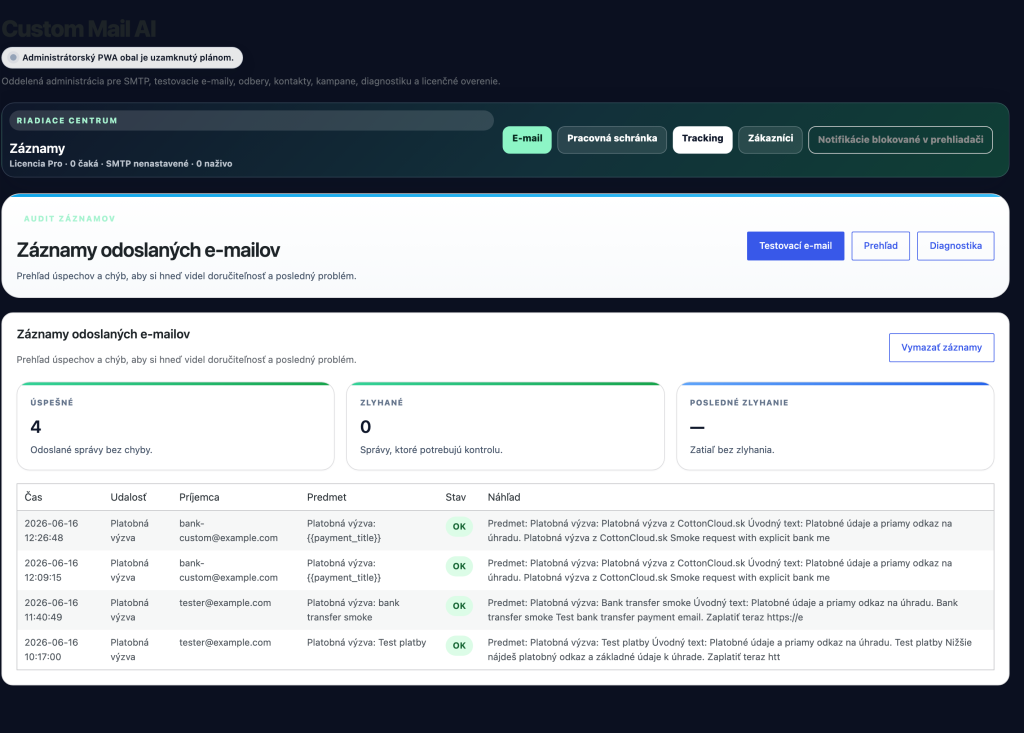Open the Zákazníci tab
The width and height of the screenshot is (1024, 733).
click(x=770, y=140)
